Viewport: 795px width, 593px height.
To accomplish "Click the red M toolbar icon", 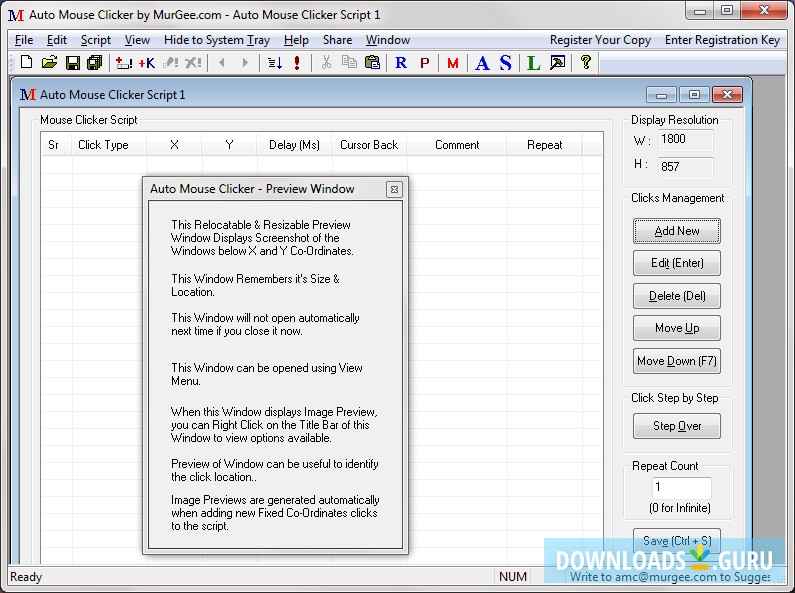I will pos(453,63).
